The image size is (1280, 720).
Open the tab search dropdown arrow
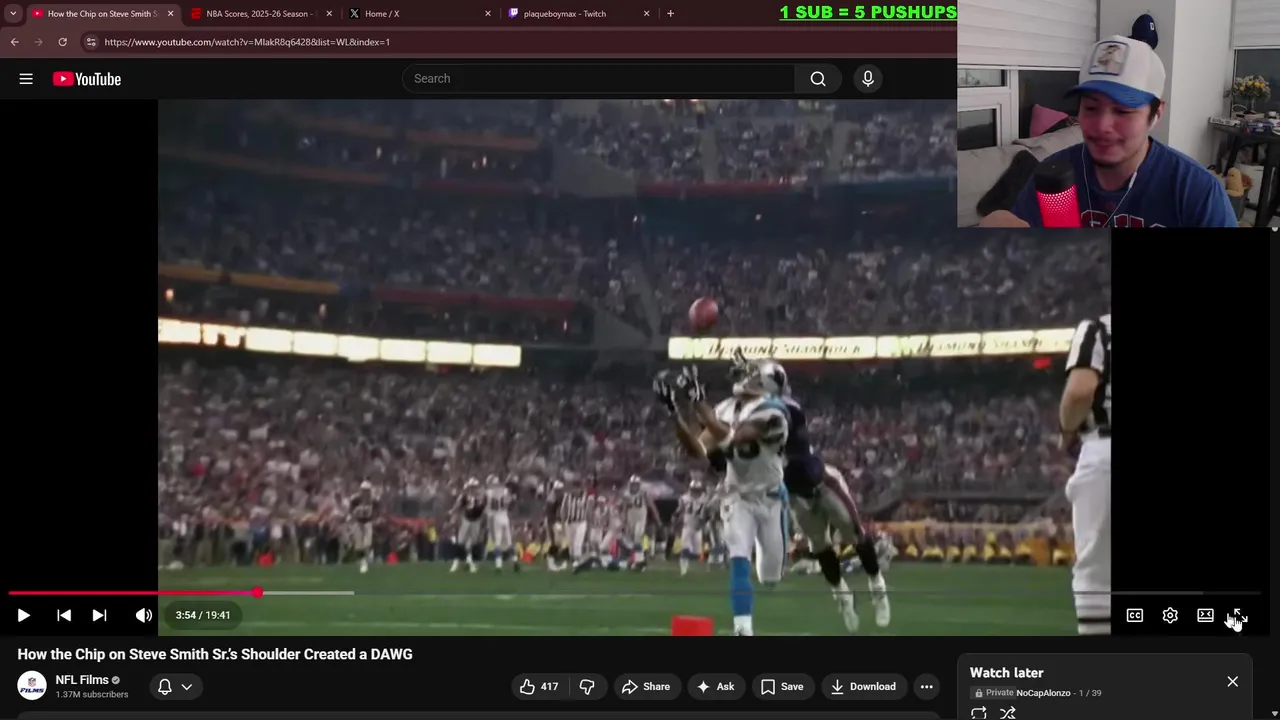(12, 14)
